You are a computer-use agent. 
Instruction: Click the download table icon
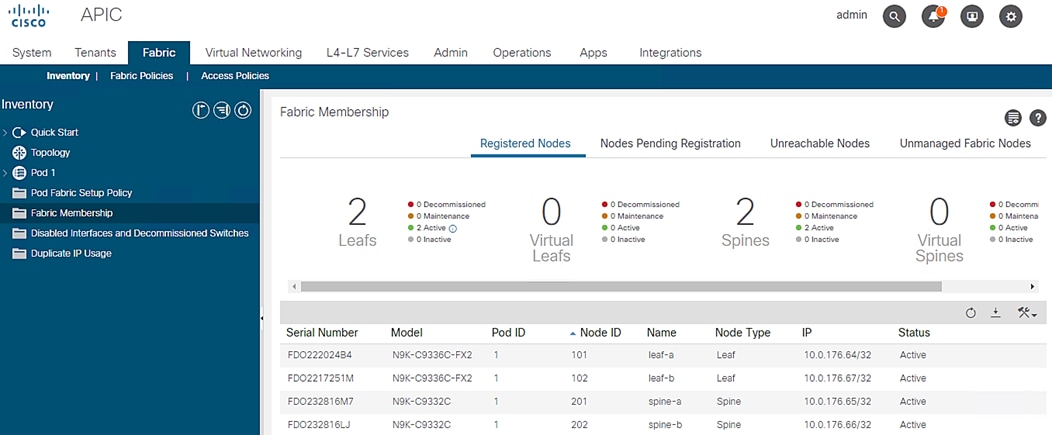click(x=996, y=313)
